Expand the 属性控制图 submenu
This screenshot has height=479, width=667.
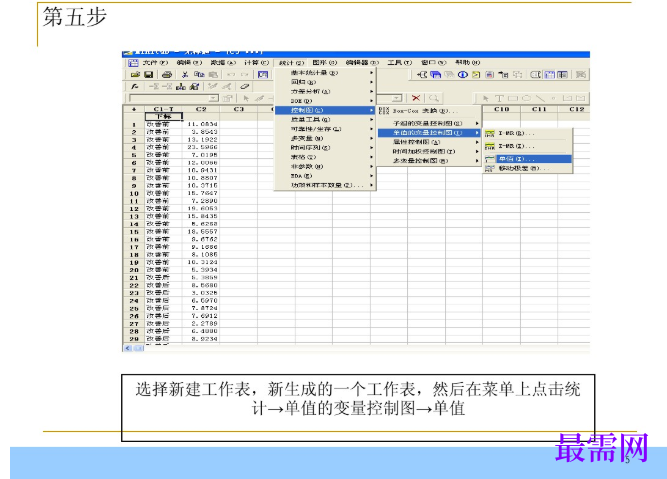[429, 142]
